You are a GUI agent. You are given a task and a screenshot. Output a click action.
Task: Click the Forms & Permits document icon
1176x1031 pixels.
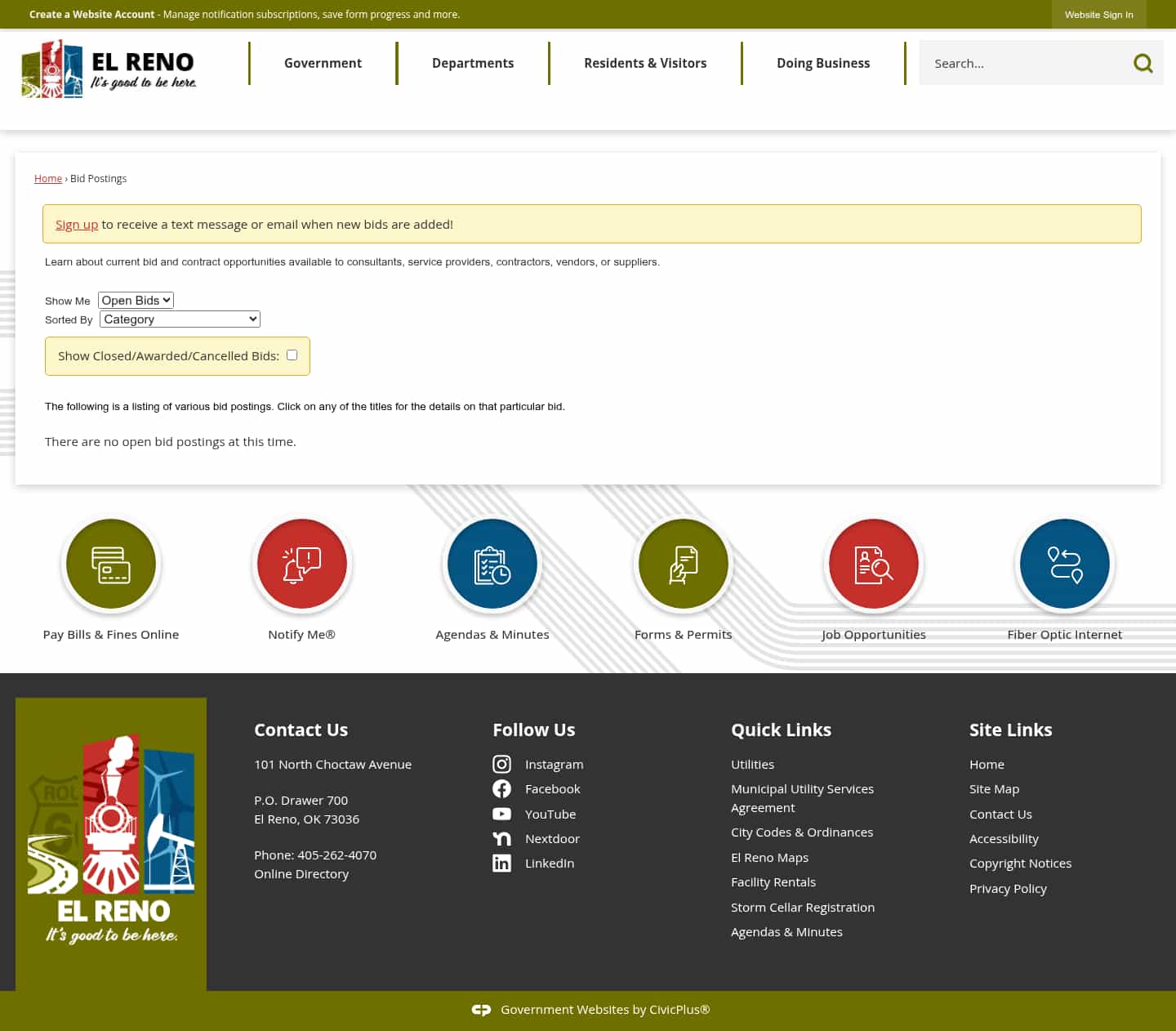[x=683, y=564]
